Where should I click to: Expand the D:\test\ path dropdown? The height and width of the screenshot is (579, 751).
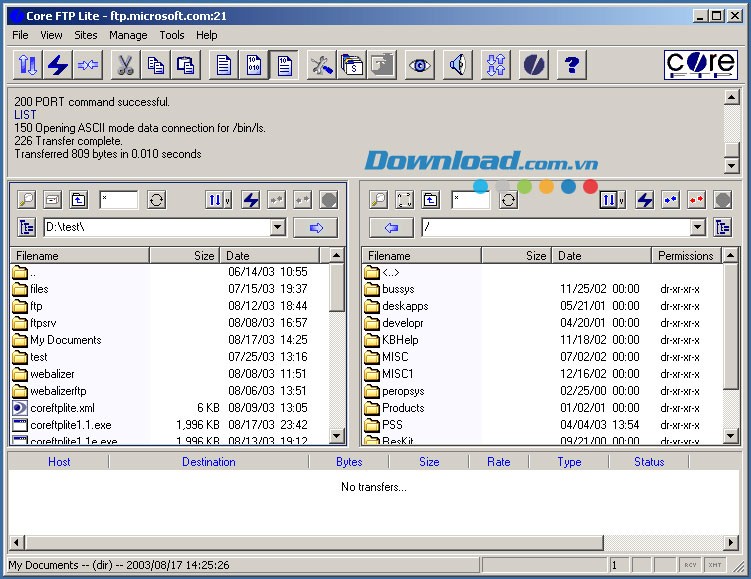click(278, 227)
